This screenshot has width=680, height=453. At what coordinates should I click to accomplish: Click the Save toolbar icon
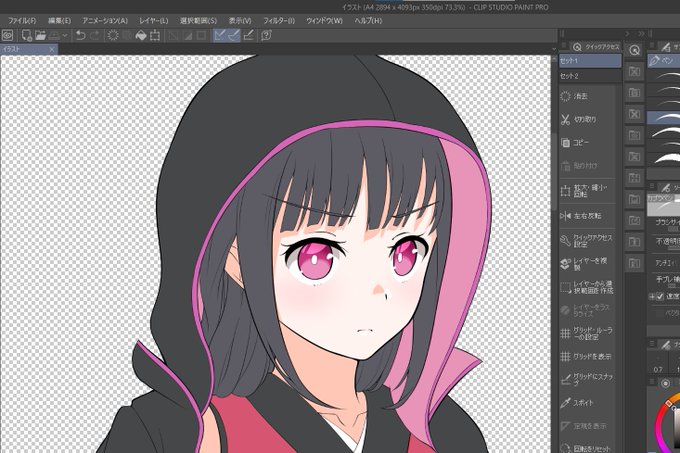pos(54,36)
